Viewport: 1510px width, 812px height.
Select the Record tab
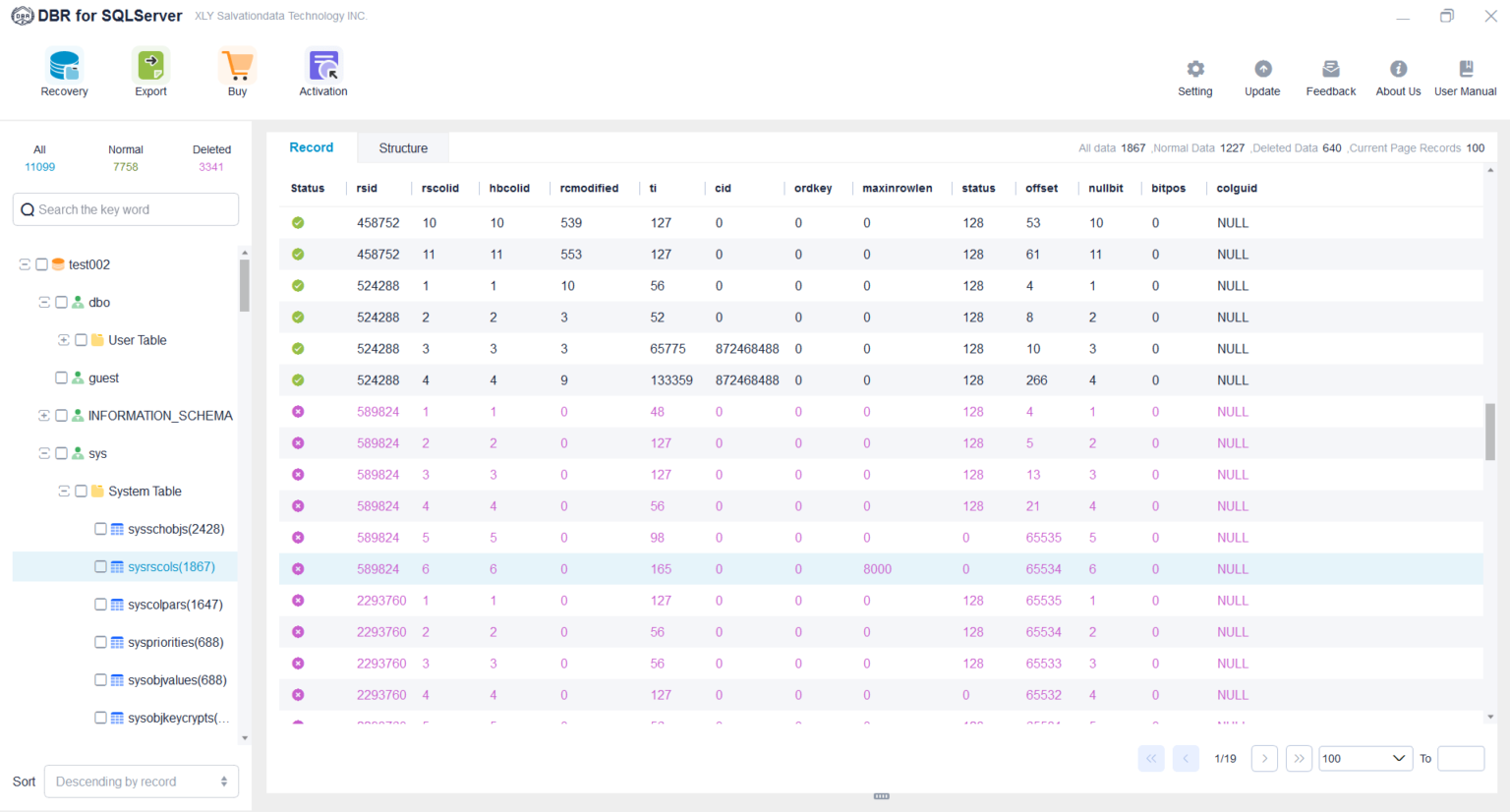coord(311,147)
